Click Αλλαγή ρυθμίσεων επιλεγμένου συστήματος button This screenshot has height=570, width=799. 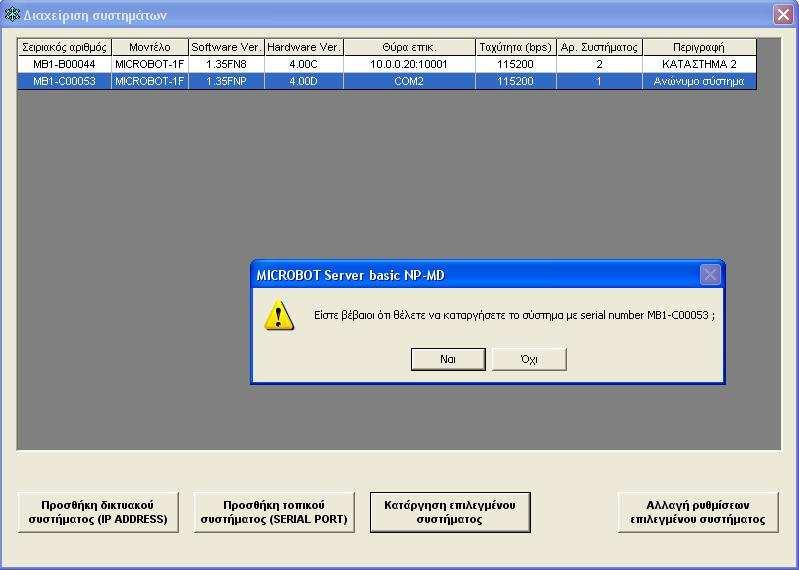698,512
